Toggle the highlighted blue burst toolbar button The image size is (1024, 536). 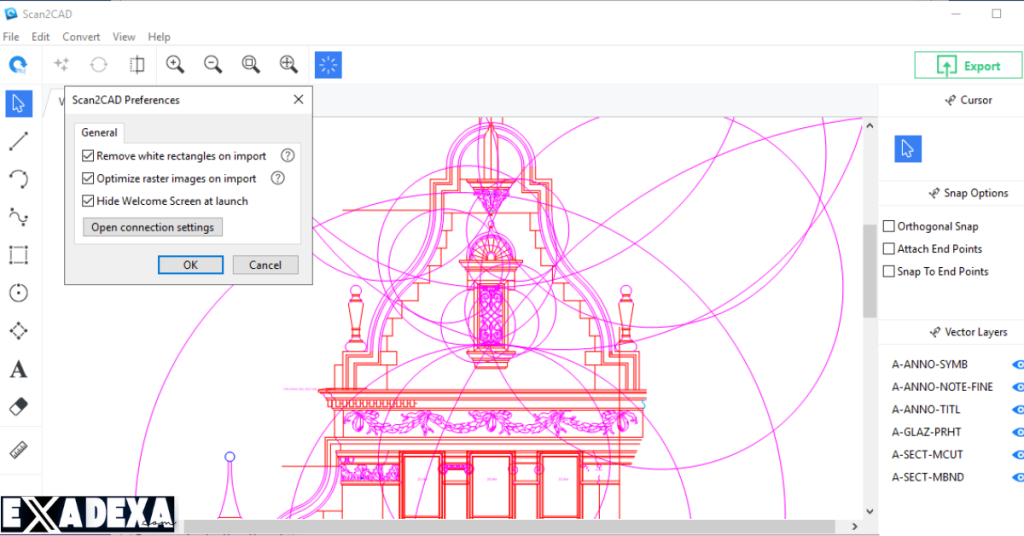pos(328,65)
